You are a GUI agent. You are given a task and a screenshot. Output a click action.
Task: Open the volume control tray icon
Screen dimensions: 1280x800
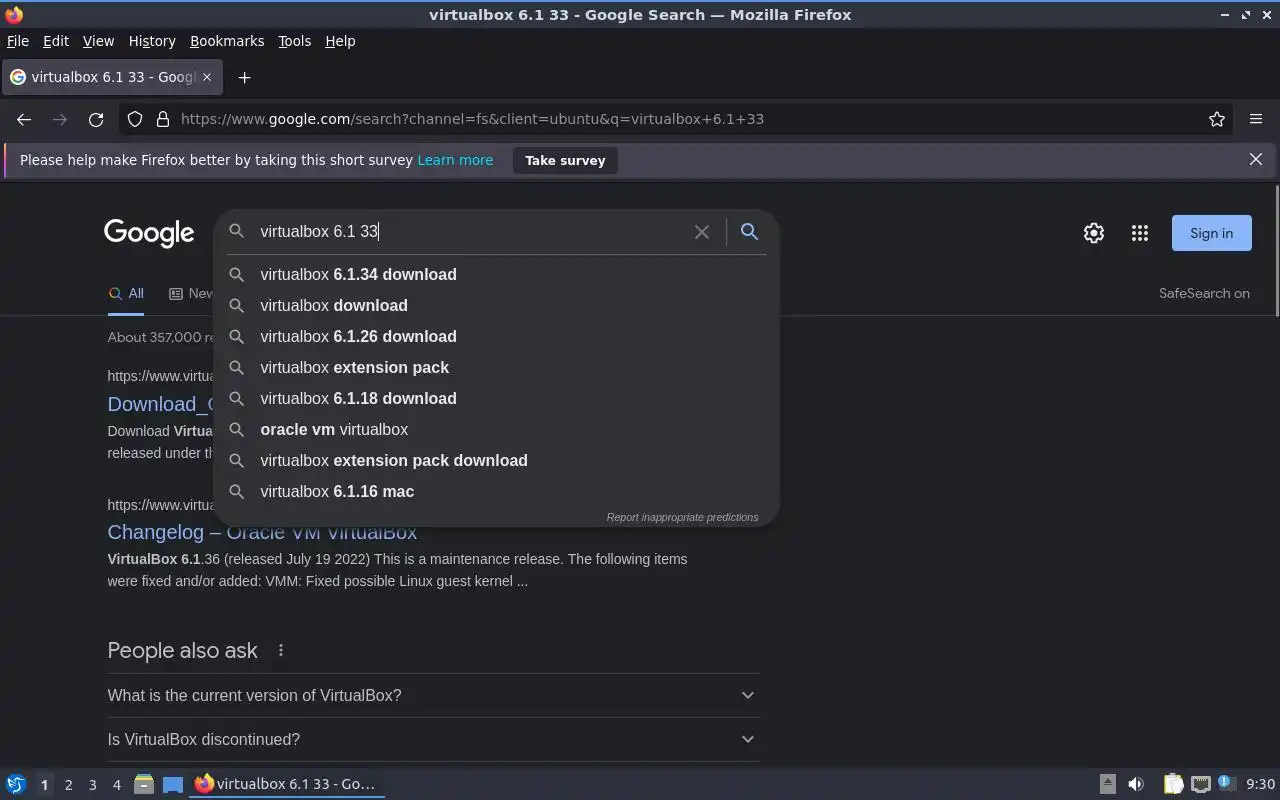[1136, 784]
